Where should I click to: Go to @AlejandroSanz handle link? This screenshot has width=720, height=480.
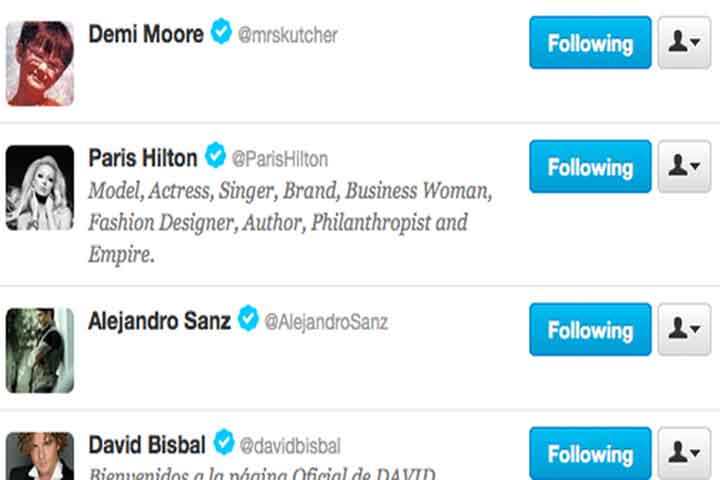pyautogui.click(x=326, y=322)
